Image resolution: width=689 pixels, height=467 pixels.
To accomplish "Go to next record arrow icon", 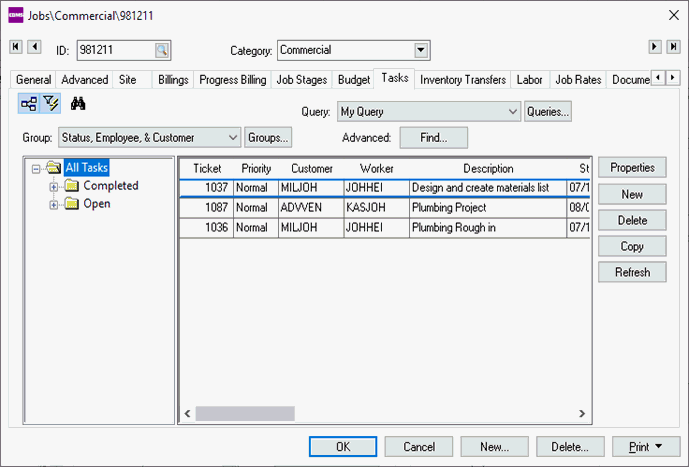I will (x=654, y=47).
